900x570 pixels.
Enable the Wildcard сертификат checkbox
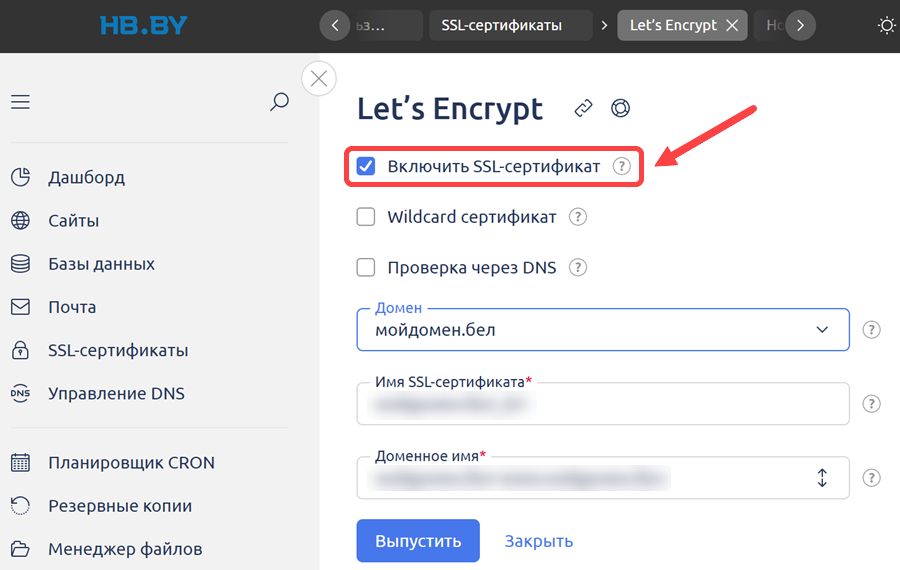[x=366, y=217]
